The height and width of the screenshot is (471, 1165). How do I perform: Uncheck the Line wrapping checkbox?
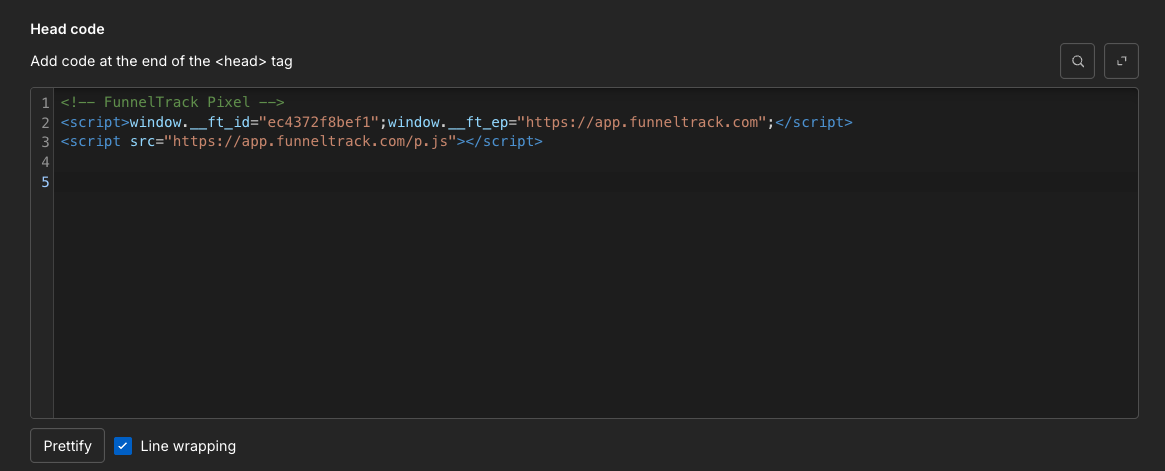click(x=123, y=446)
